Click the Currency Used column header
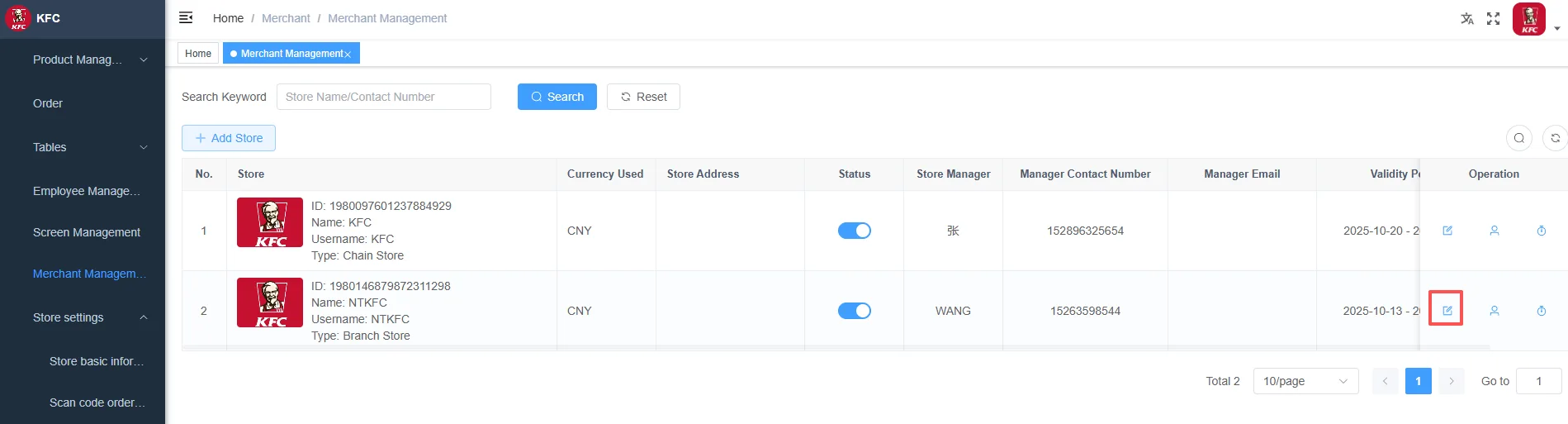This screenshot has width=1568, height=424. click(605, 174)
